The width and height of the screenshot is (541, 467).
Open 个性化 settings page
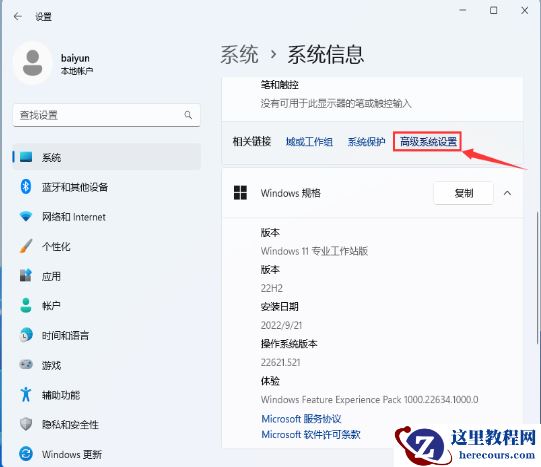point(106,246)
